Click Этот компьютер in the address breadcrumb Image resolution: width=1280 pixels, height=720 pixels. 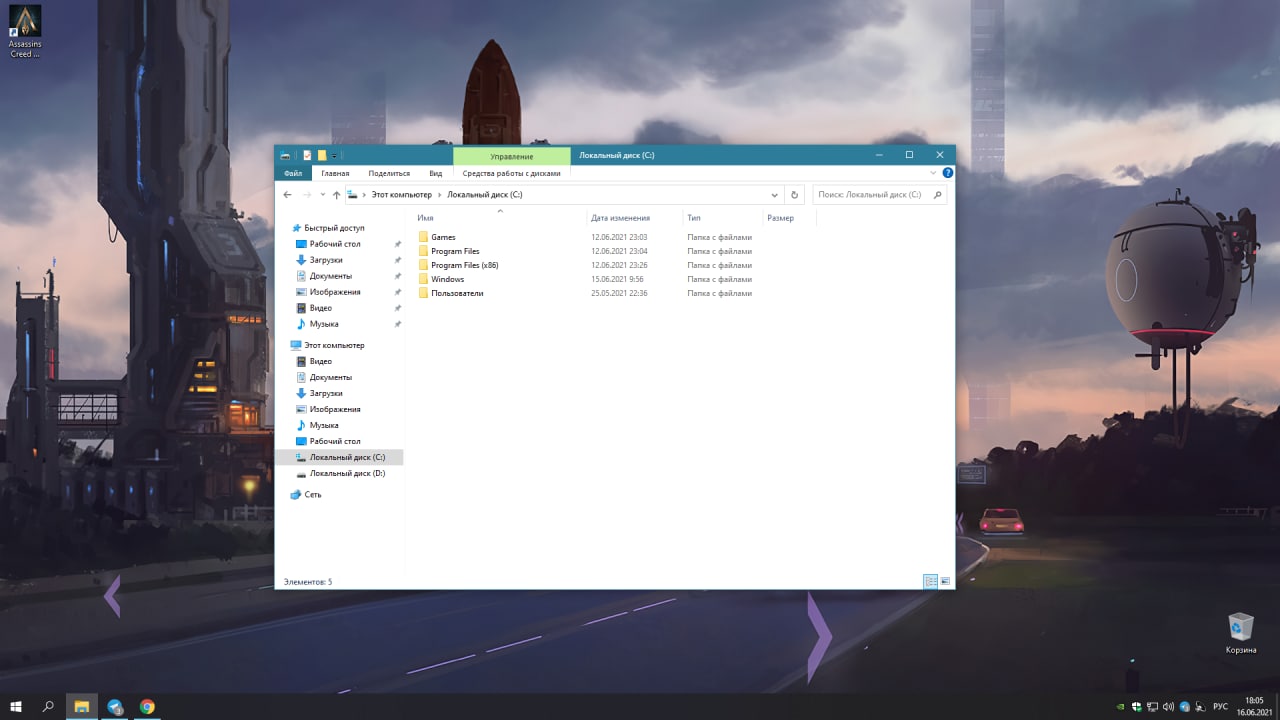(402, 195)
